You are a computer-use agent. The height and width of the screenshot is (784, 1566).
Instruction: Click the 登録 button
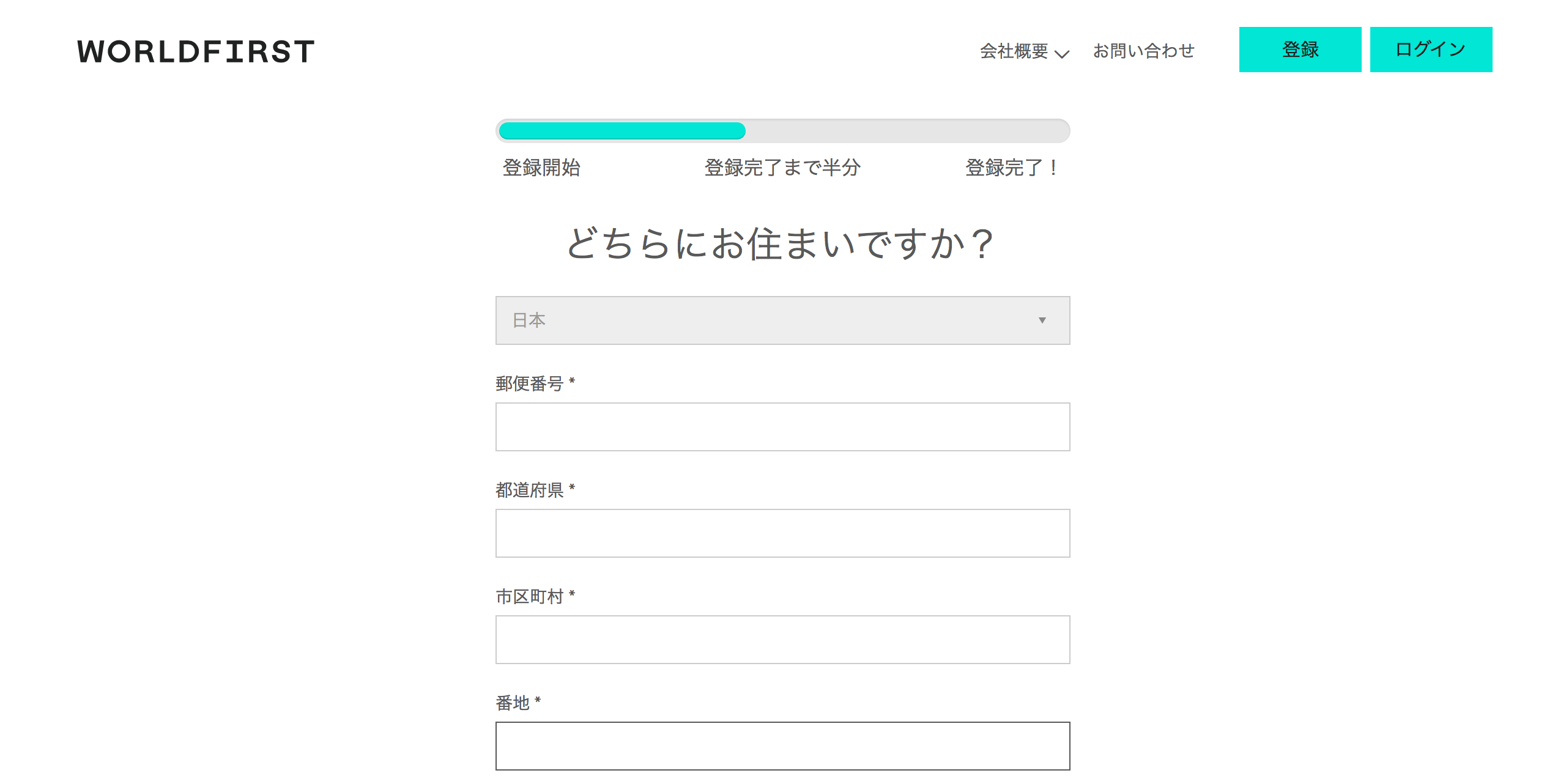[x=1300, y=50]
